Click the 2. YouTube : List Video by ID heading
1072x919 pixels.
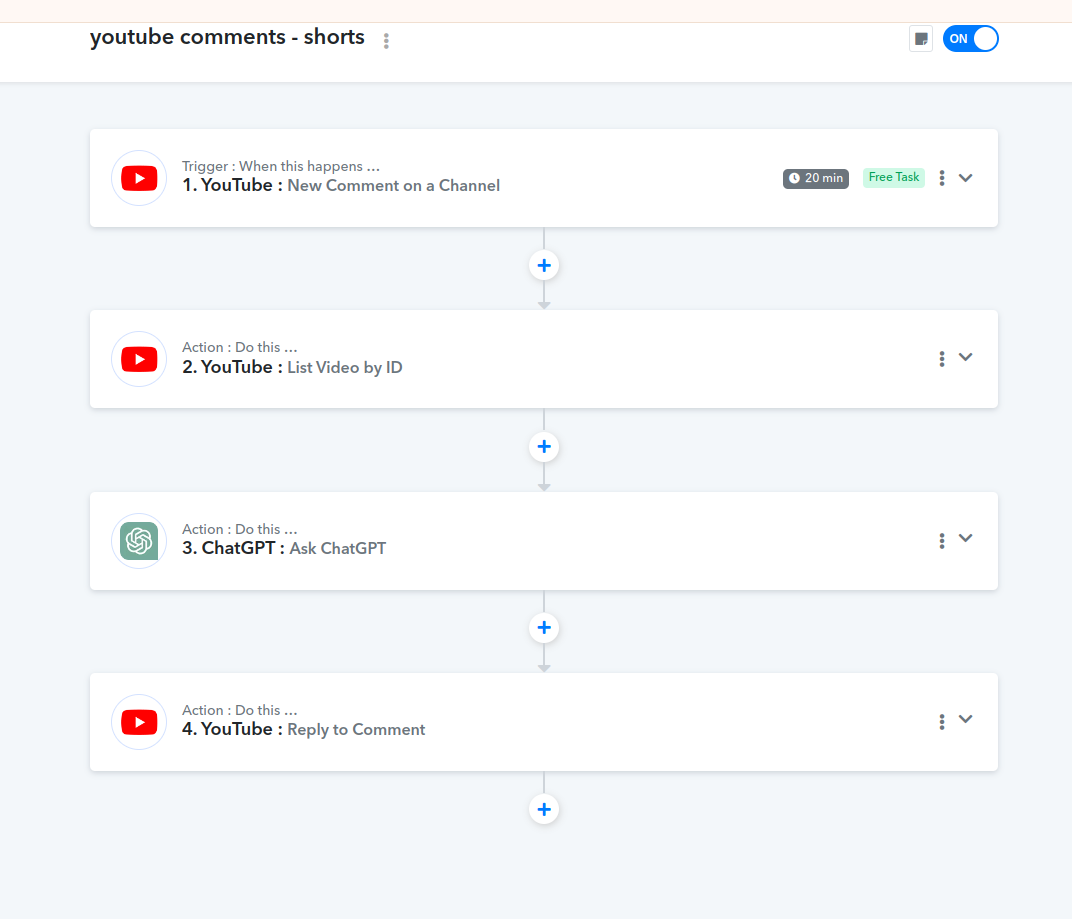[292, 367]
